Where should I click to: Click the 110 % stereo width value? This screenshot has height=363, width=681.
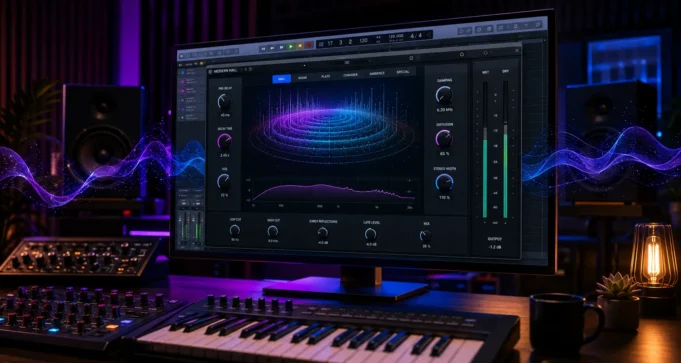coord(444,198)
